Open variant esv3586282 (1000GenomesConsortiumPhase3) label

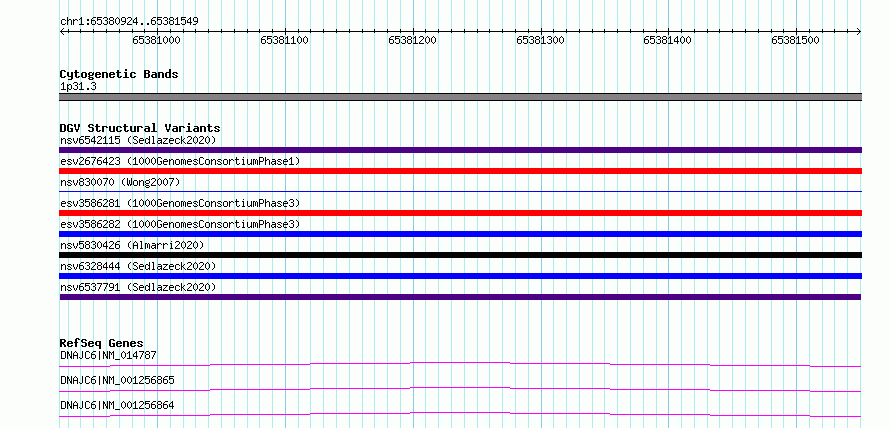tap(180, 224)
